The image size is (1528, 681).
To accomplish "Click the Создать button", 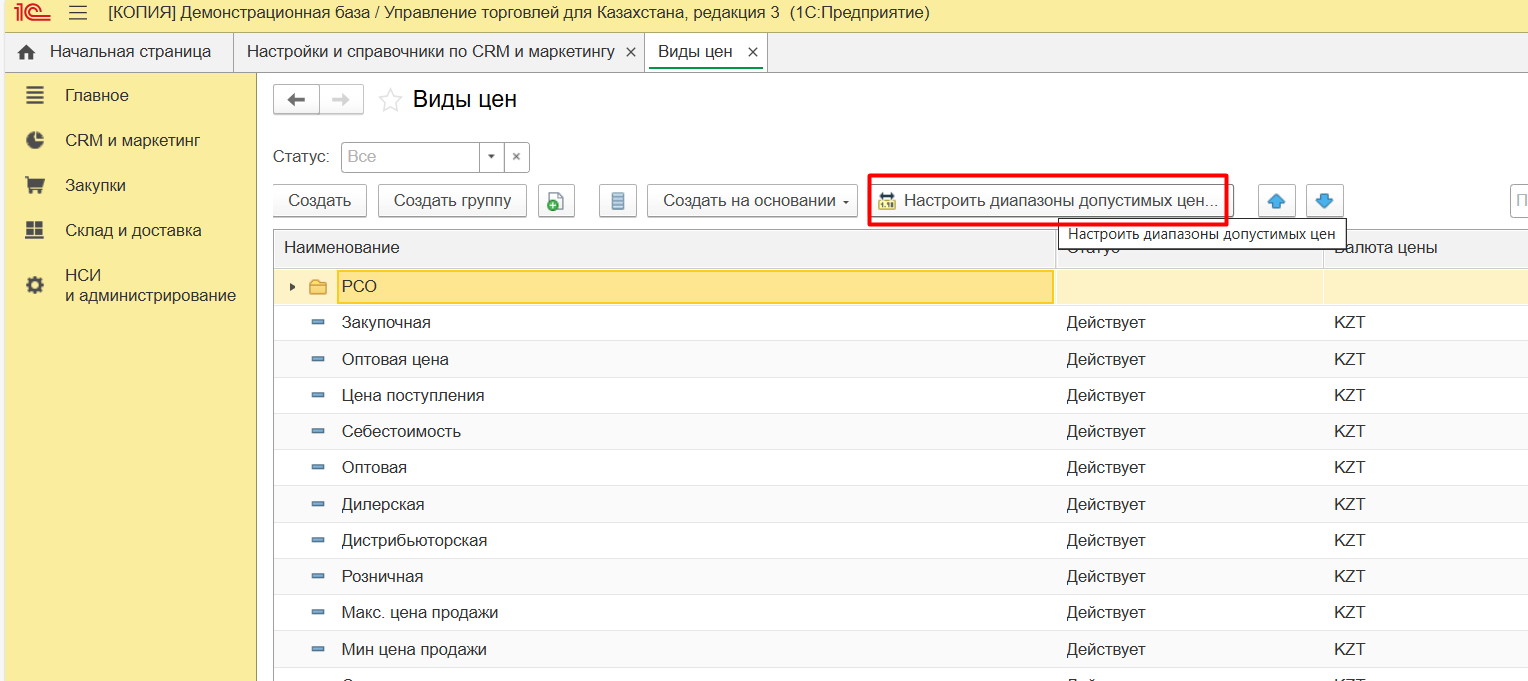I will click(x=320, y=201).
